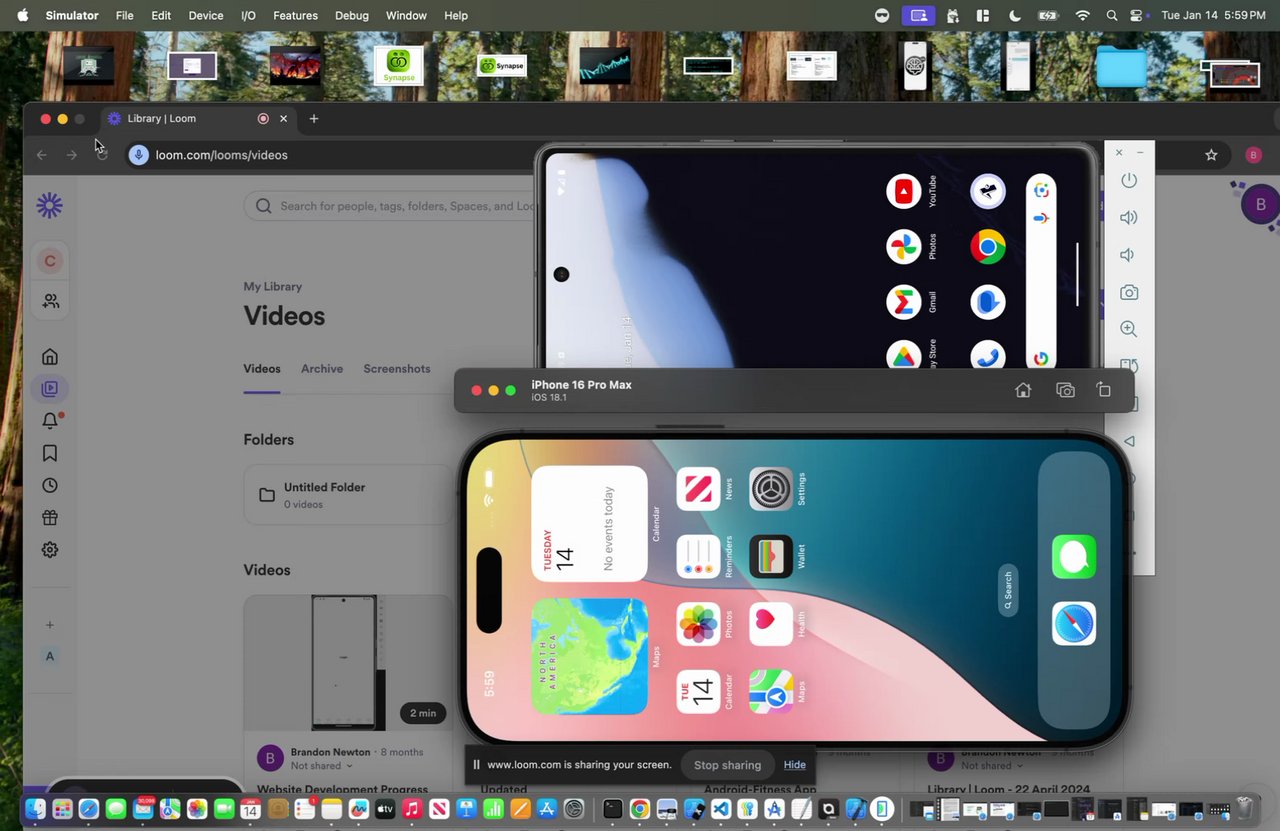Open a new Chrome tab with plus button

coord(314,118)
